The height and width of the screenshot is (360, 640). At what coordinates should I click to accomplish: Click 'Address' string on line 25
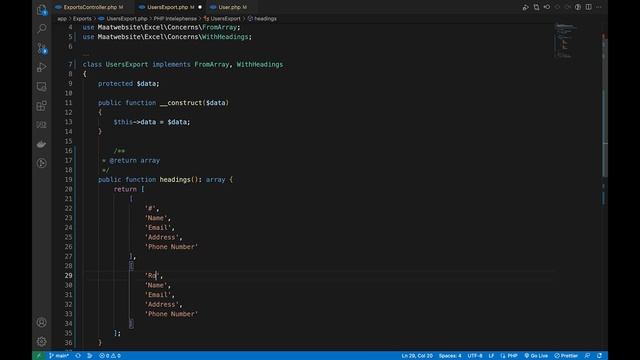pos(162,237)
